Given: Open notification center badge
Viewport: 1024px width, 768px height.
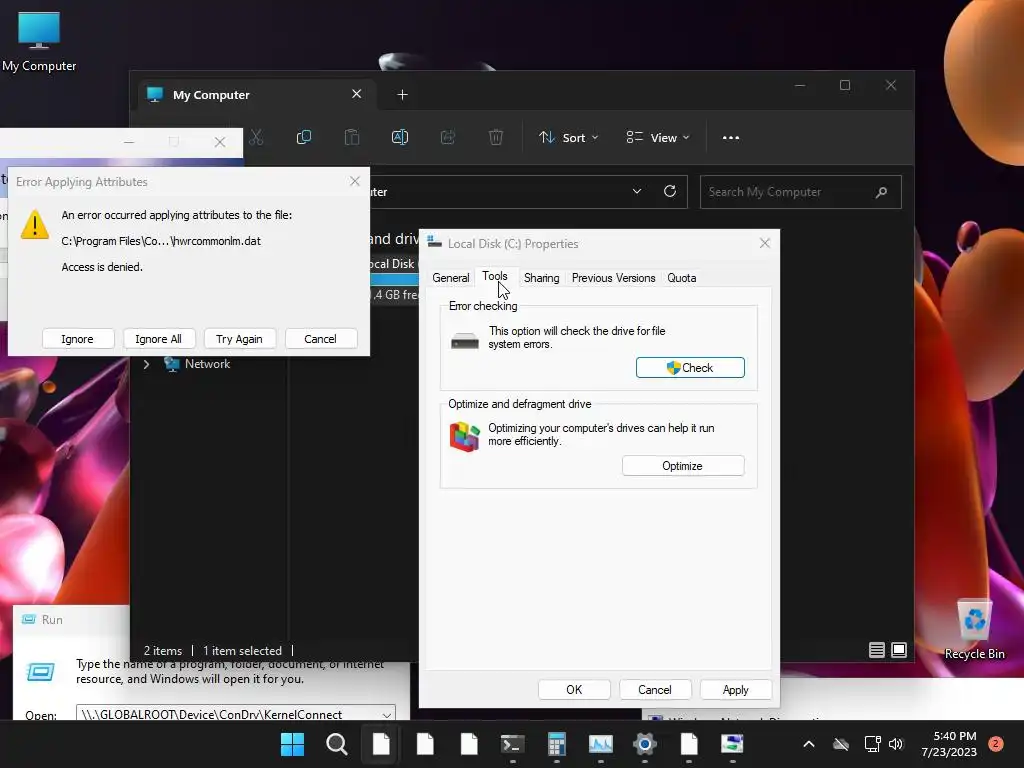Looking at the screenshot, I should (996, 744).
